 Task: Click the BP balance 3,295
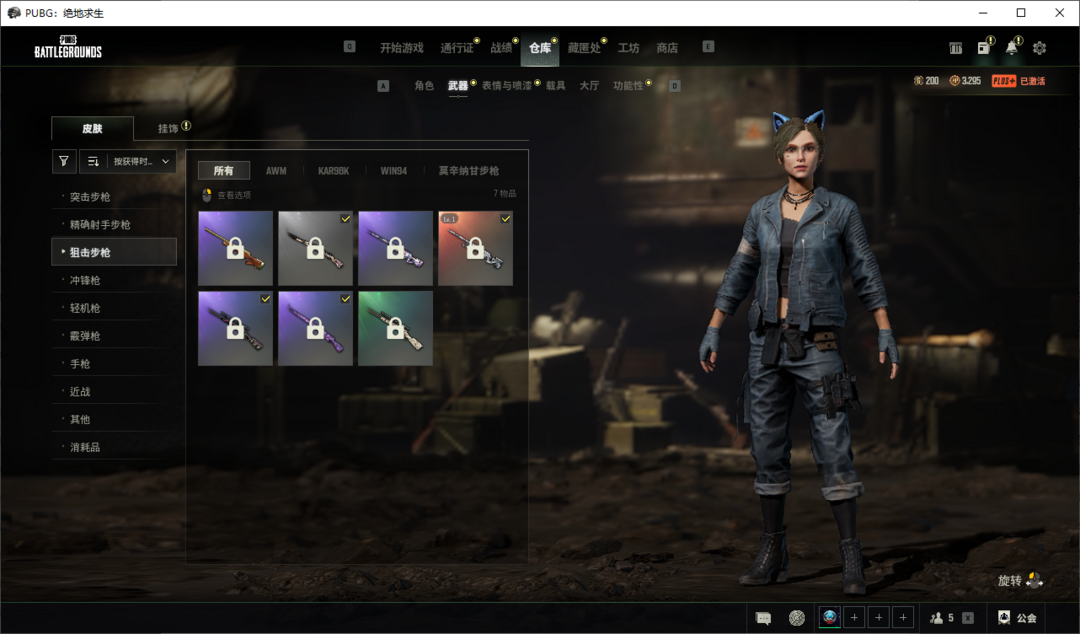[965, 81]
